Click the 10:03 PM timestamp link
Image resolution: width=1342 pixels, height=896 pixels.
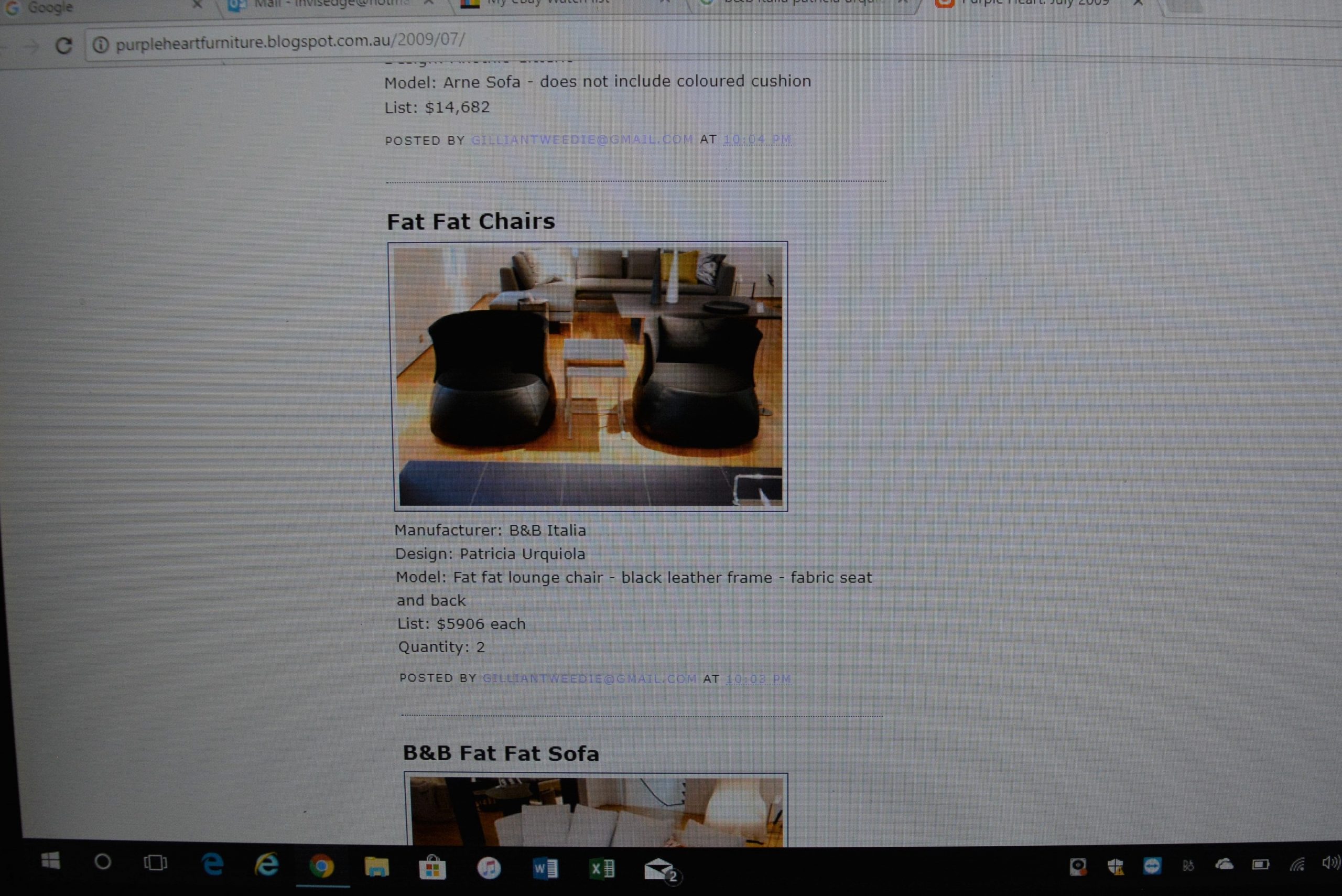click(x=758, y=679)
